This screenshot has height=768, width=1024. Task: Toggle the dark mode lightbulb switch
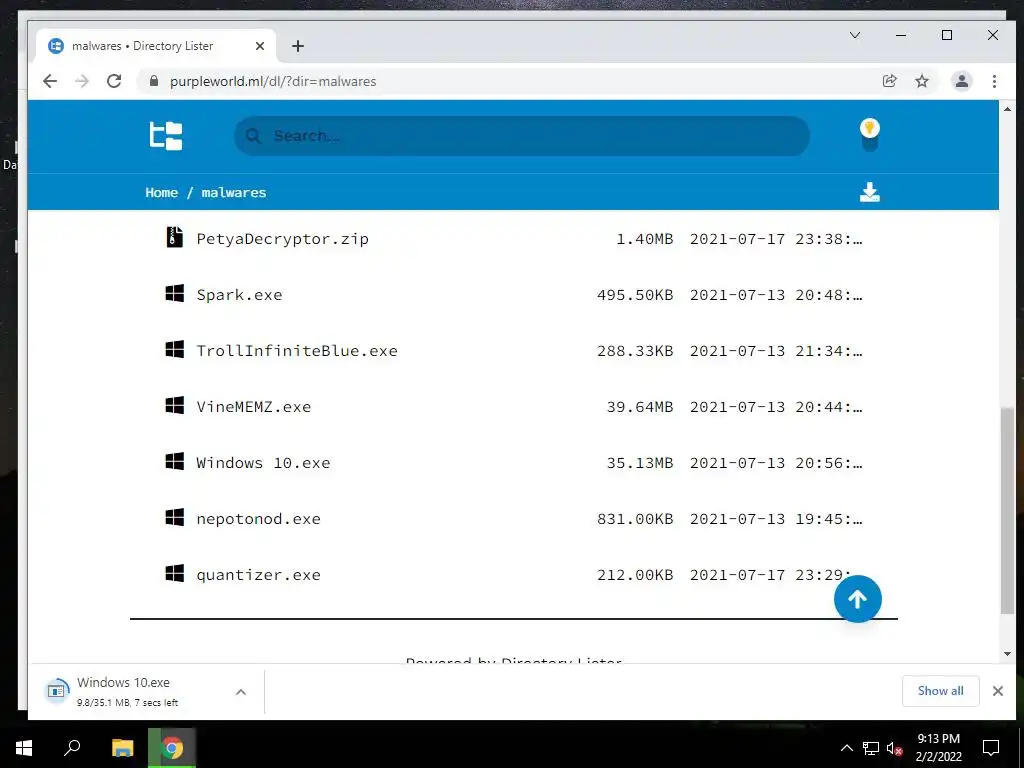[x=869, y=135]
